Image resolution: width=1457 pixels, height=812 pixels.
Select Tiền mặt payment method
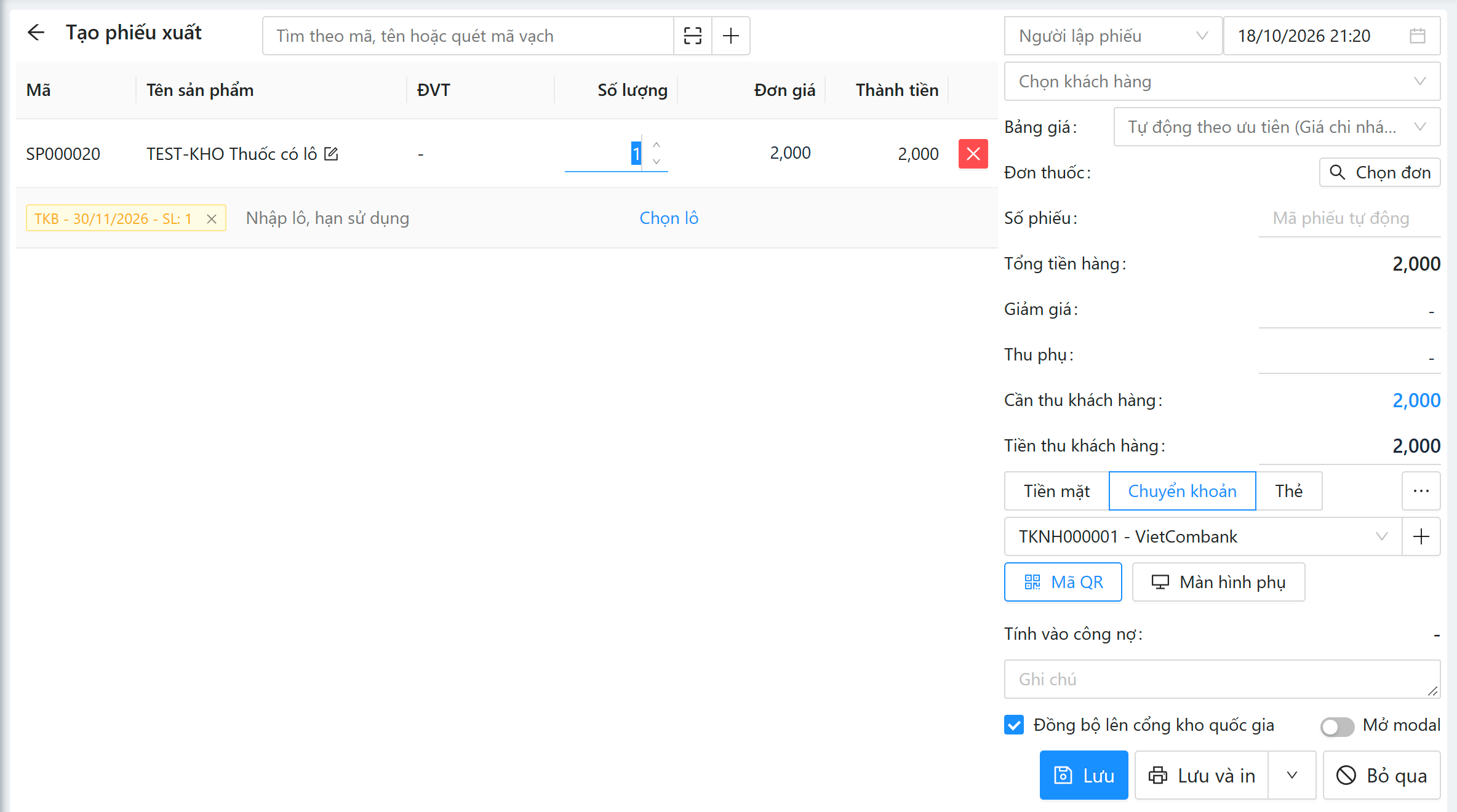coord(1056,491)
